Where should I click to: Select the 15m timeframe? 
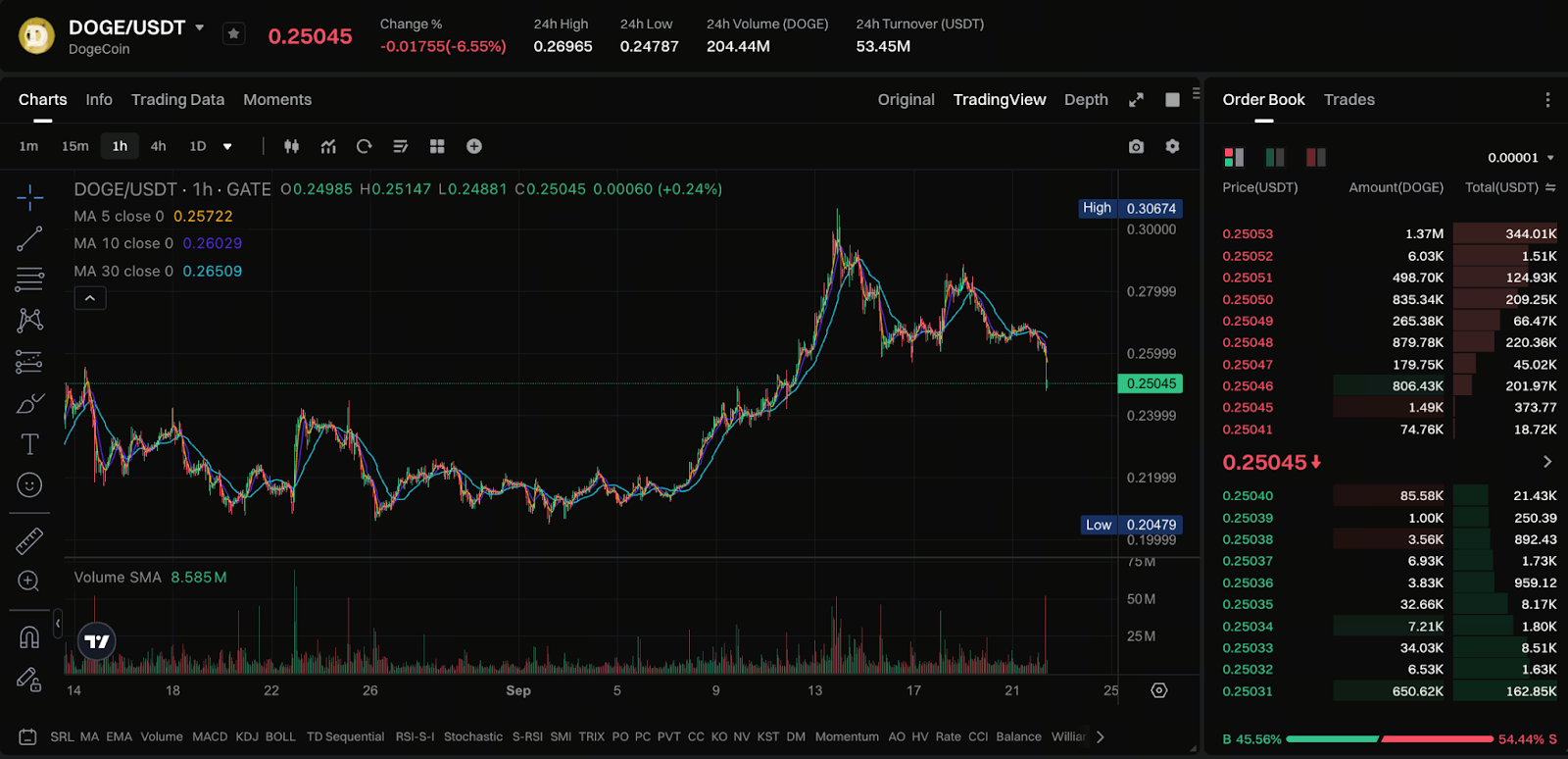(x=75, y=146)
